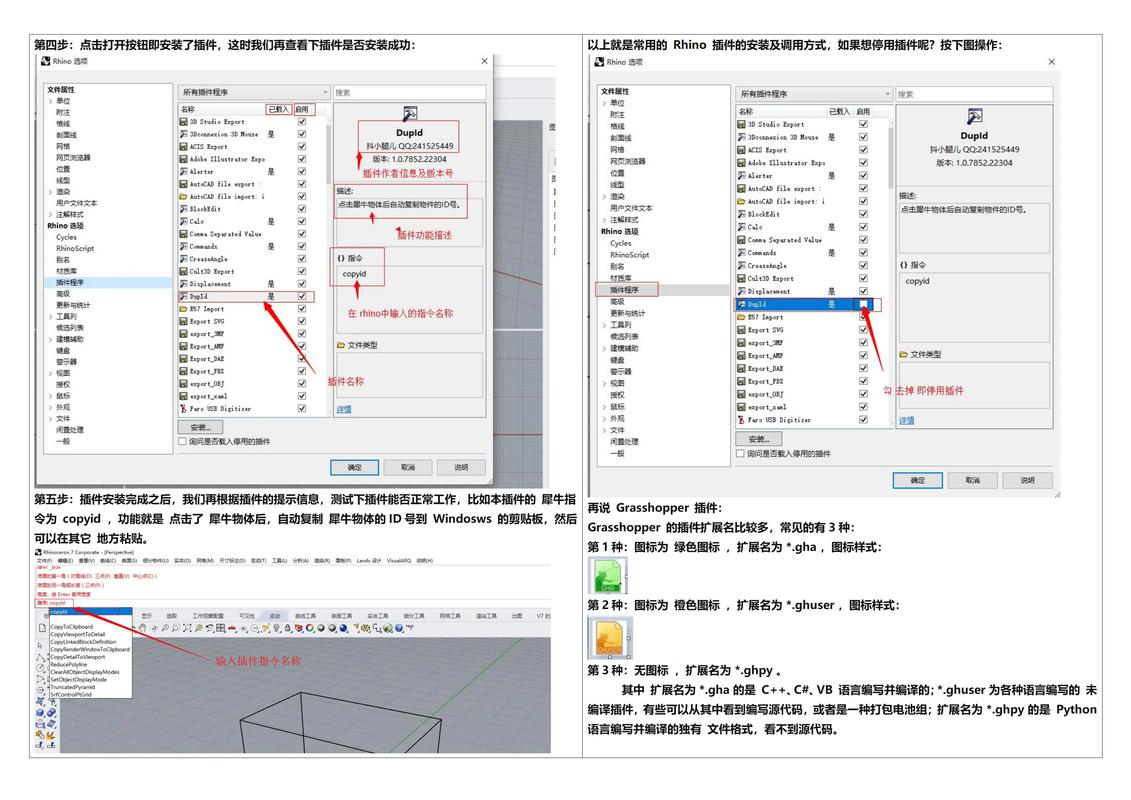Click the '详情' link in right dialog
Image resolution: width=1131 pixels, height=800 pixels.
tap(906, 420)
